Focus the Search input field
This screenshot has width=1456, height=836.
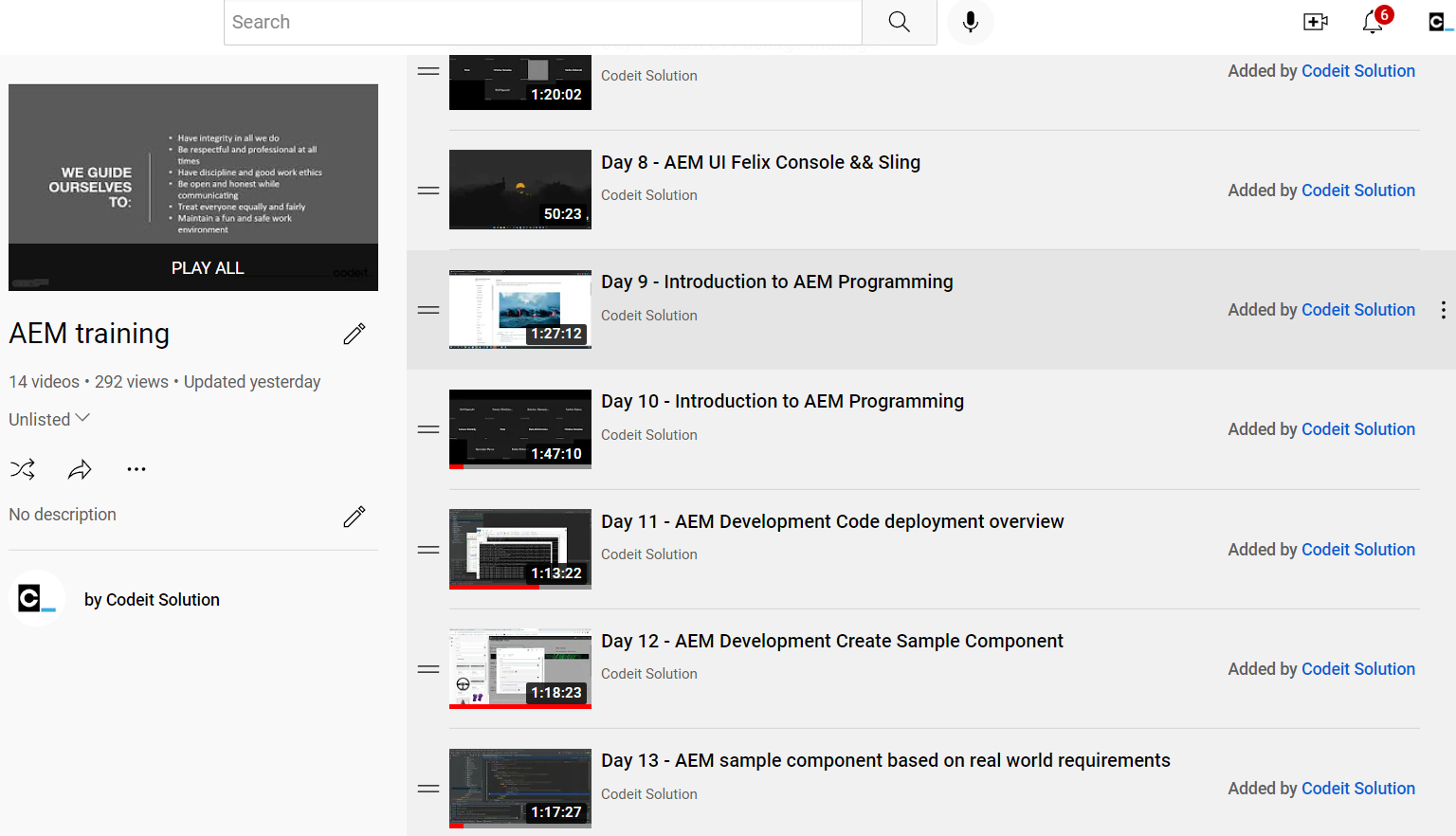coord(542,22)
